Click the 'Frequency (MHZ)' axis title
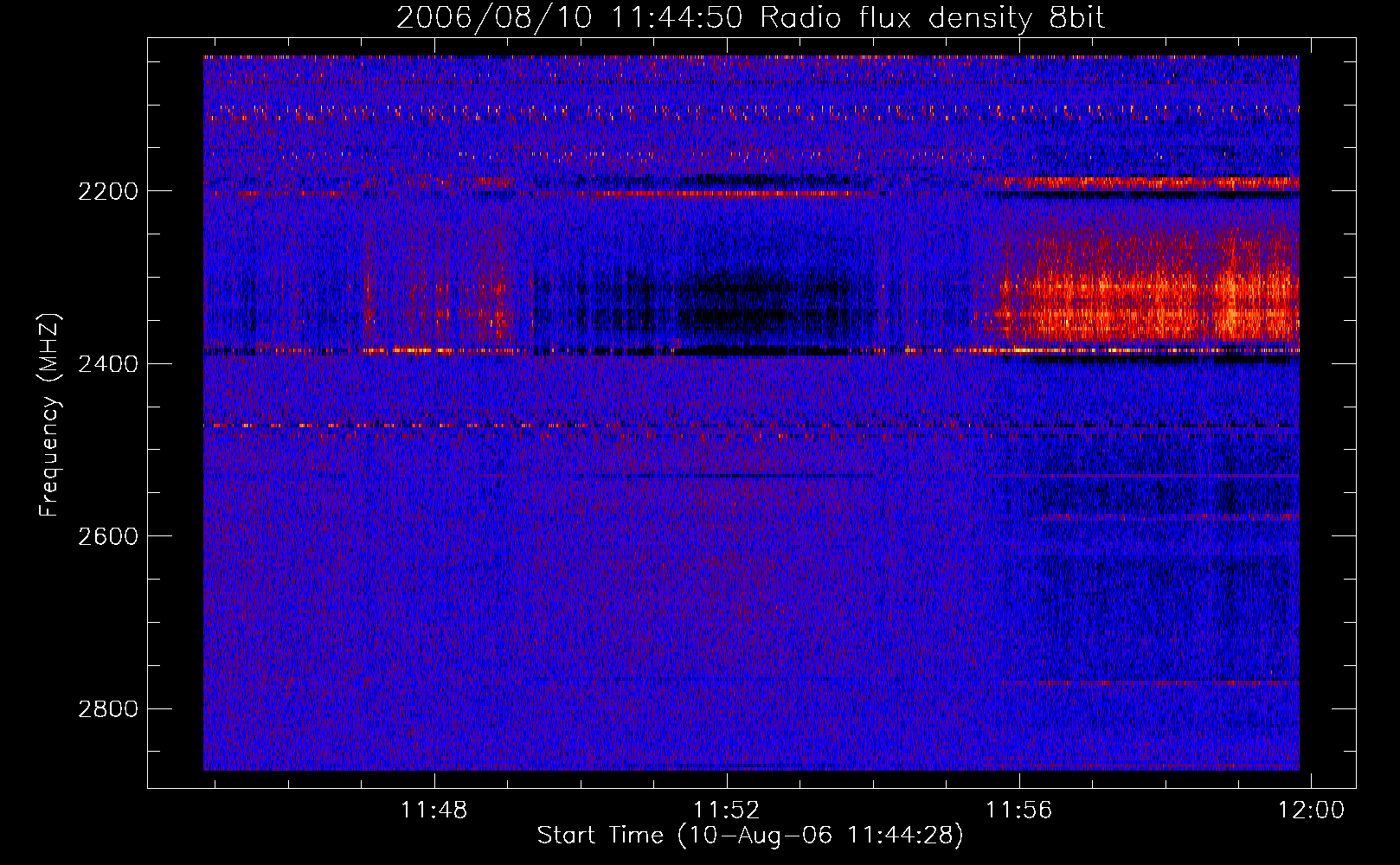The width and height of the screenshot is (1400, 865). pos(50,415)
